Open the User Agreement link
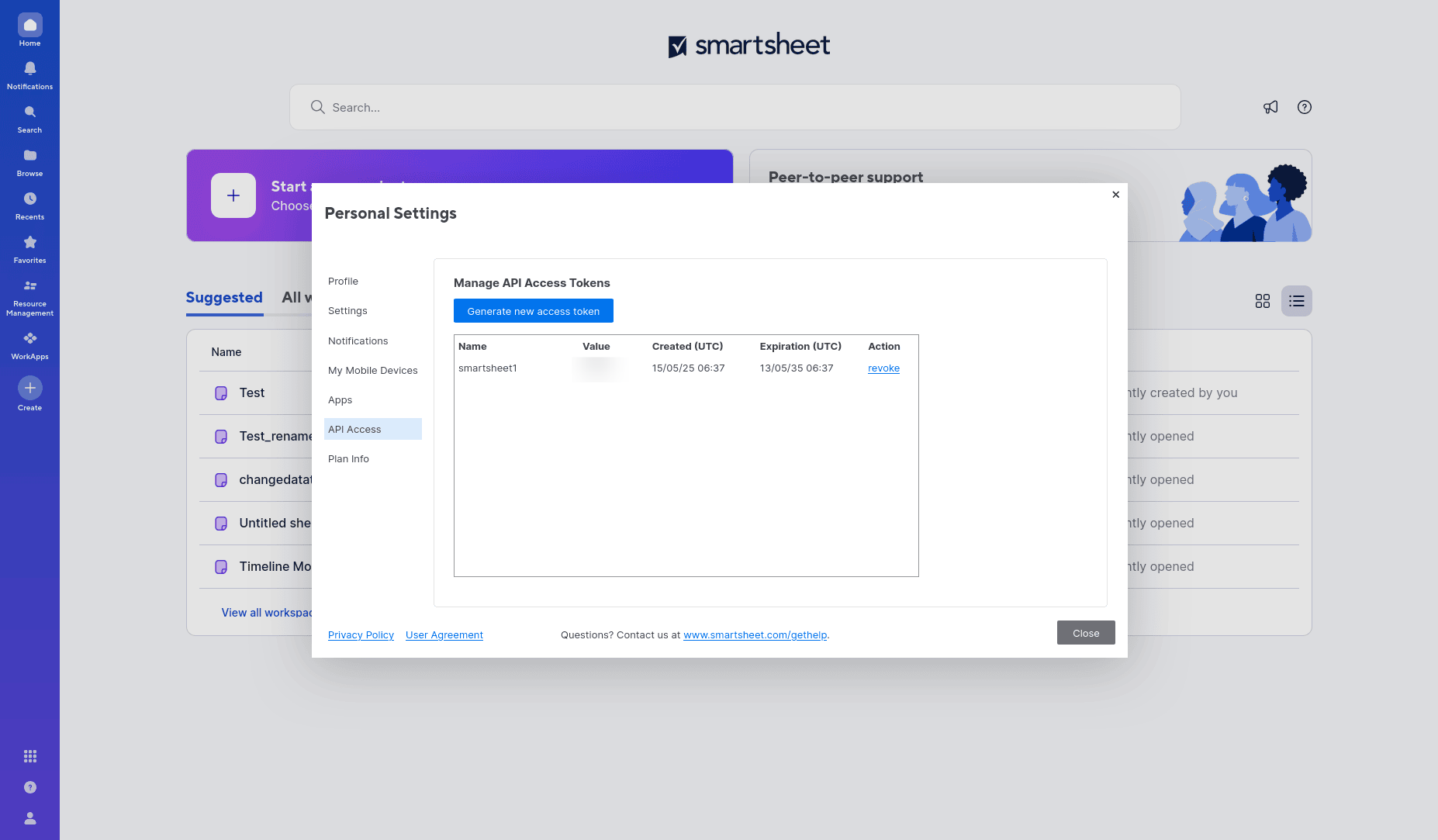Viewport: 1438px width, 840px height. tap(444, 635)
